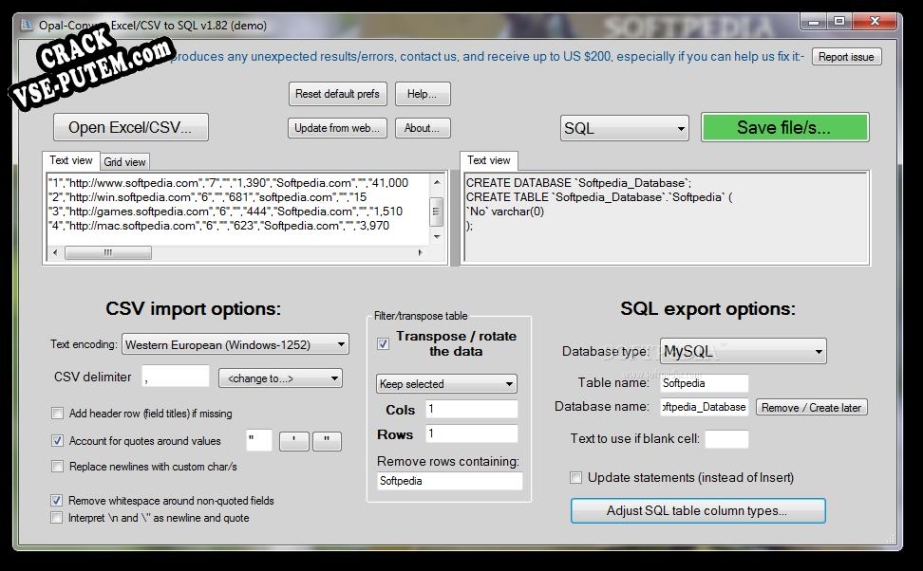Toggle Transpose / rotate the data checkbox
923x571 pixels.
[x=383, y=344]
